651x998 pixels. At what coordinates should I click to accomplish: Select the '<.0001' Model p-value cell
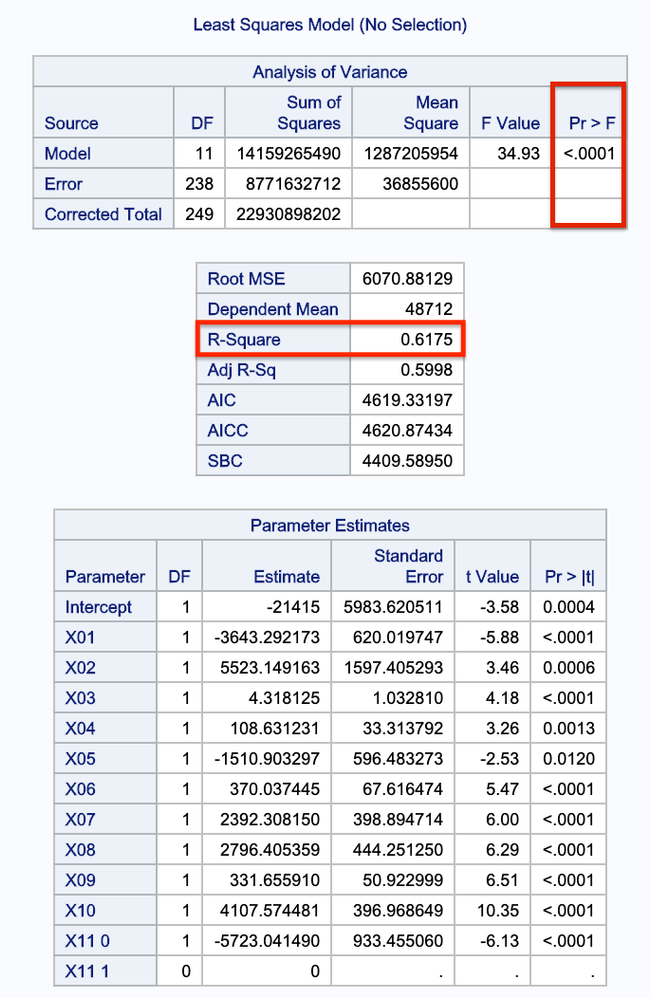click(589, 154)
